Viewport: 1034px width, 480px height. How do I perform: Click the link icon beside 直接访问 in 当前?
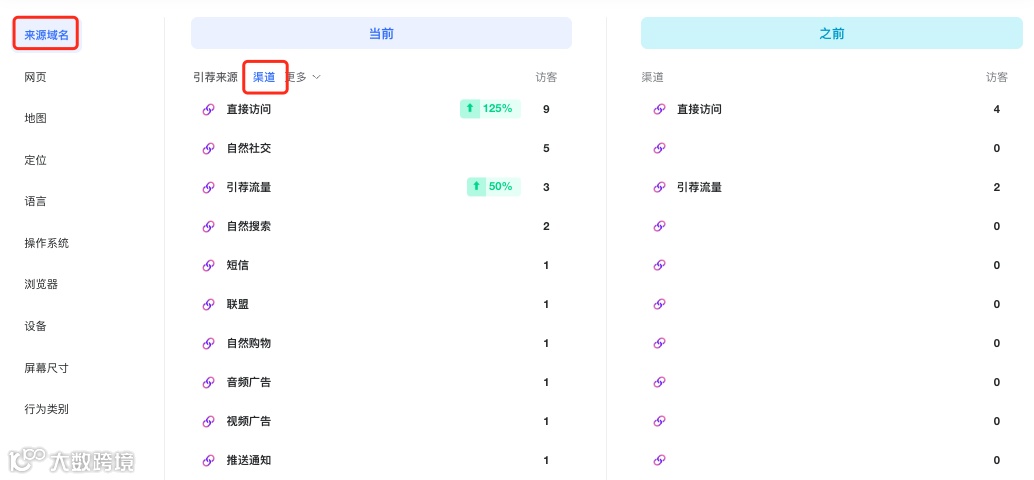pos(208,109)
